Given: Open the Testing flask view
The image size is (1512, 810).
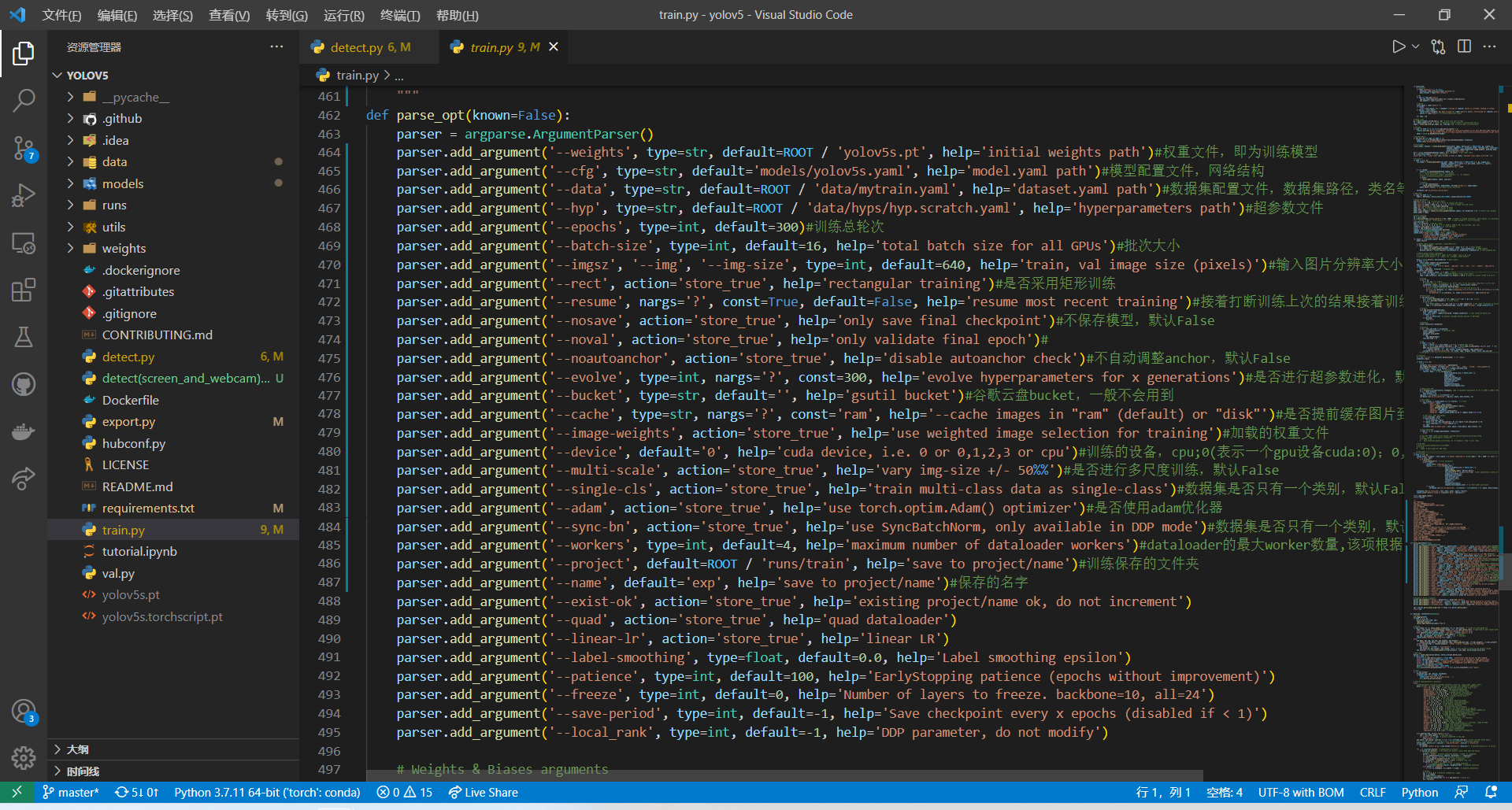Looking at the screenshot, I should click(24, 337).
